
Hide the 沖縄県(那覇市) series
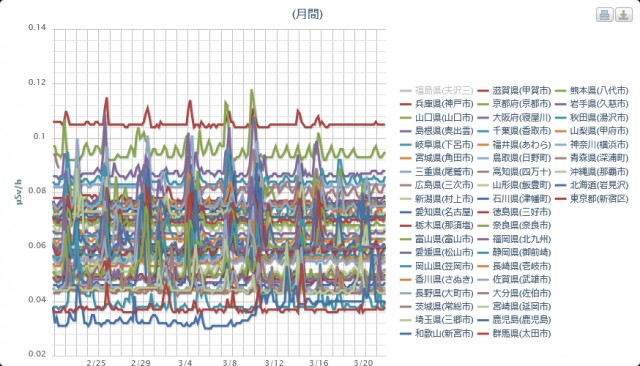tap(592, 172)
